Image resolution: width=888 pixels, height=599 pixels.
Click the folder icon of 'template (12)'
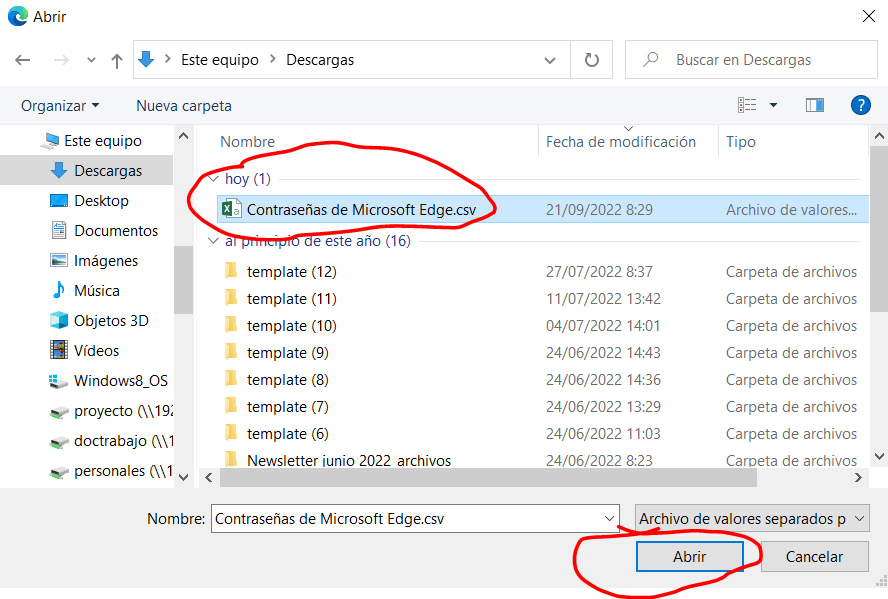tap(231, 271)
